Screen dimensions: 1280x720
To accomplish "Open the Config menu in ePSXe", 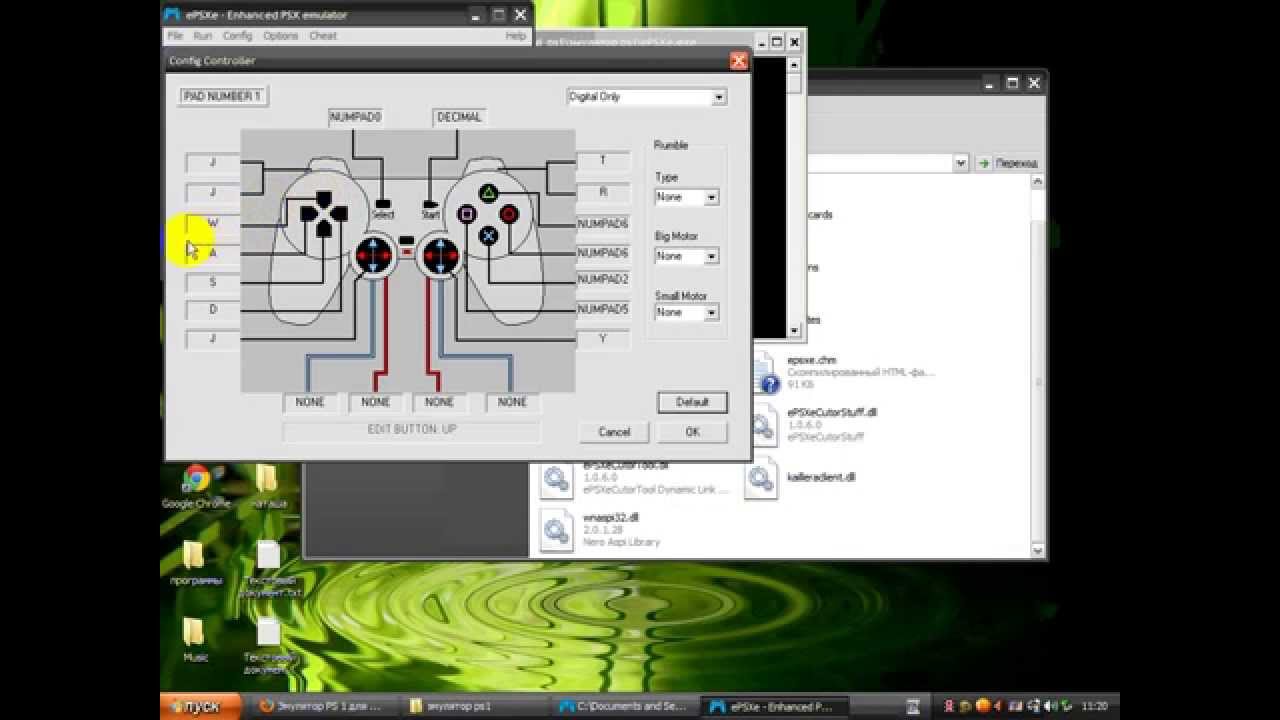I will pyautogui.click(x=237, y=36).
